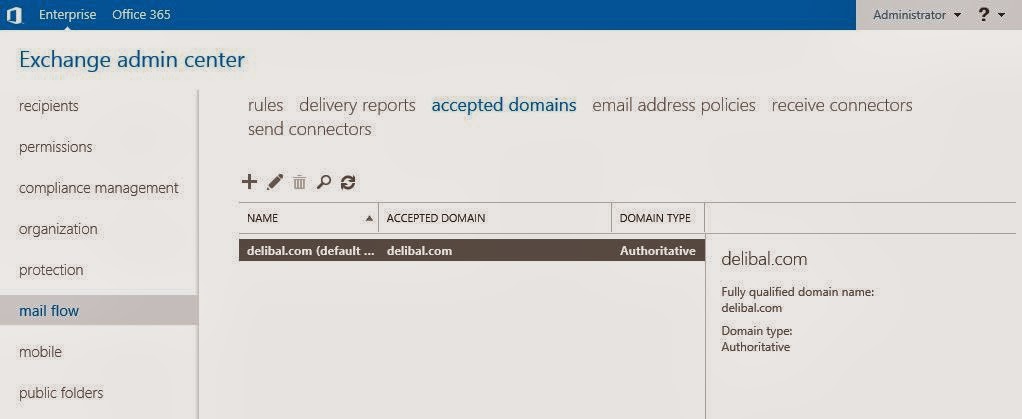The height and width of the screenshot is (419, 1022).
Task: Navigate to public folders section
Action: tap(61, 393)
